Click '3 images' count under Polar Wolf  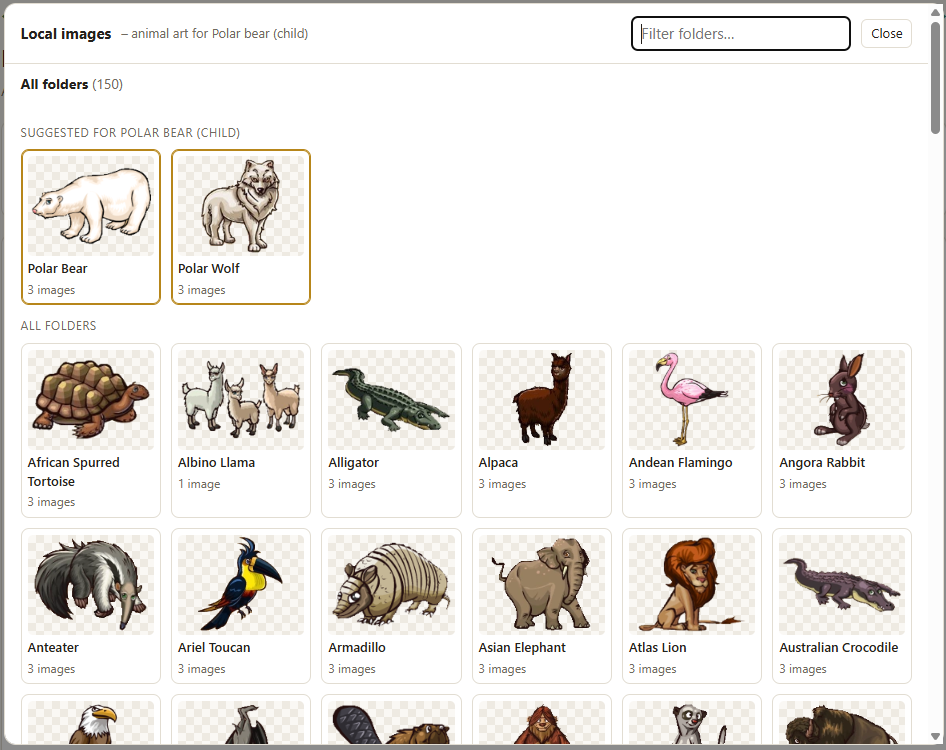point(202,290)
